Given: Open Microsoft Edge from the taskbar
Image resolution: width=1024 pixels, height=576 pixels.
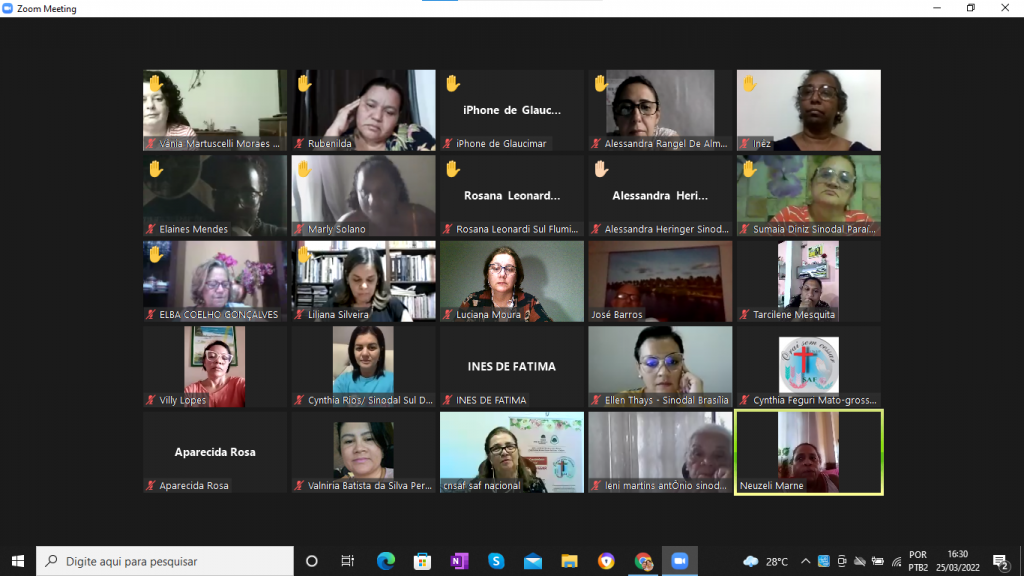Looking at the screenshot, I should [386, 561].
